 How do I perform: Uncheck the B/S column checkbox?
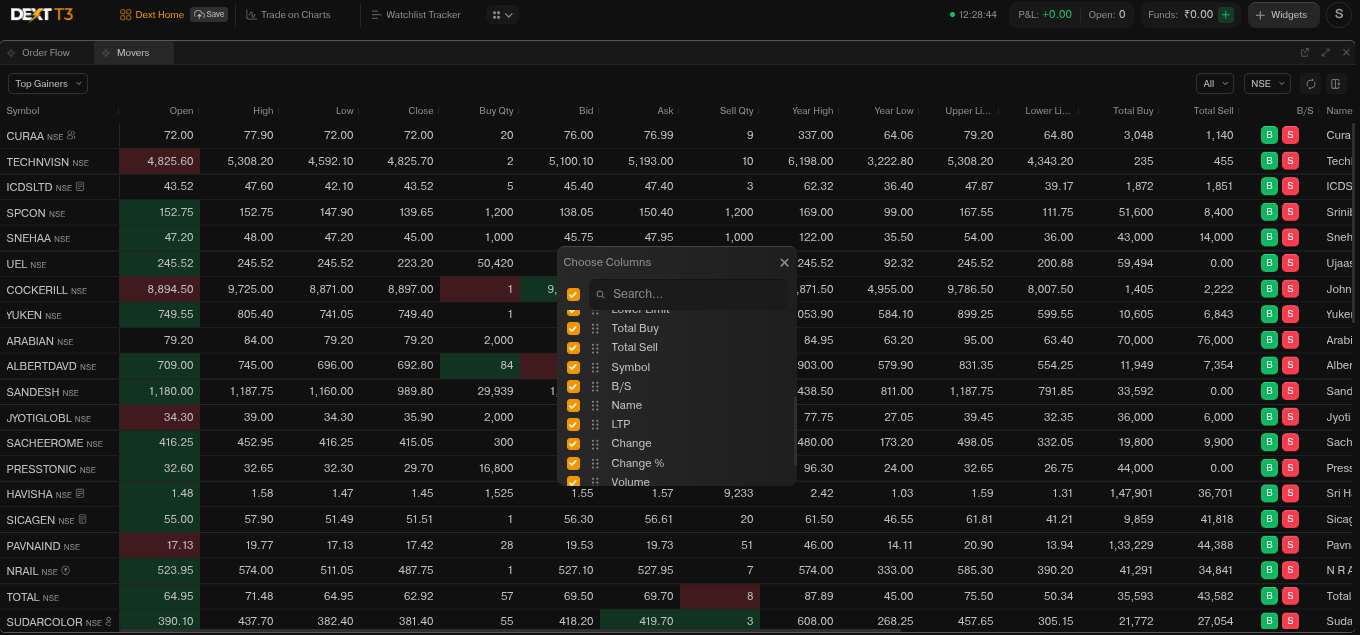573,386
